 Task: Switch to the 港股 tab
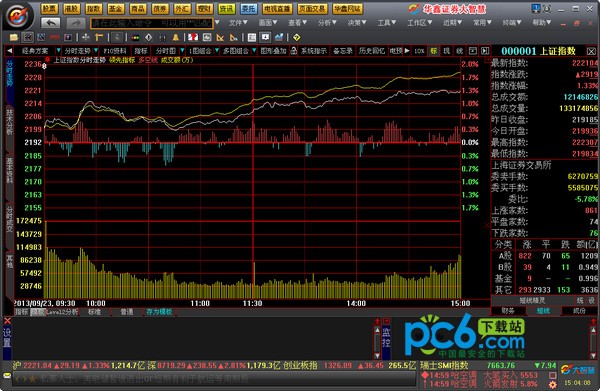(72, 8)
